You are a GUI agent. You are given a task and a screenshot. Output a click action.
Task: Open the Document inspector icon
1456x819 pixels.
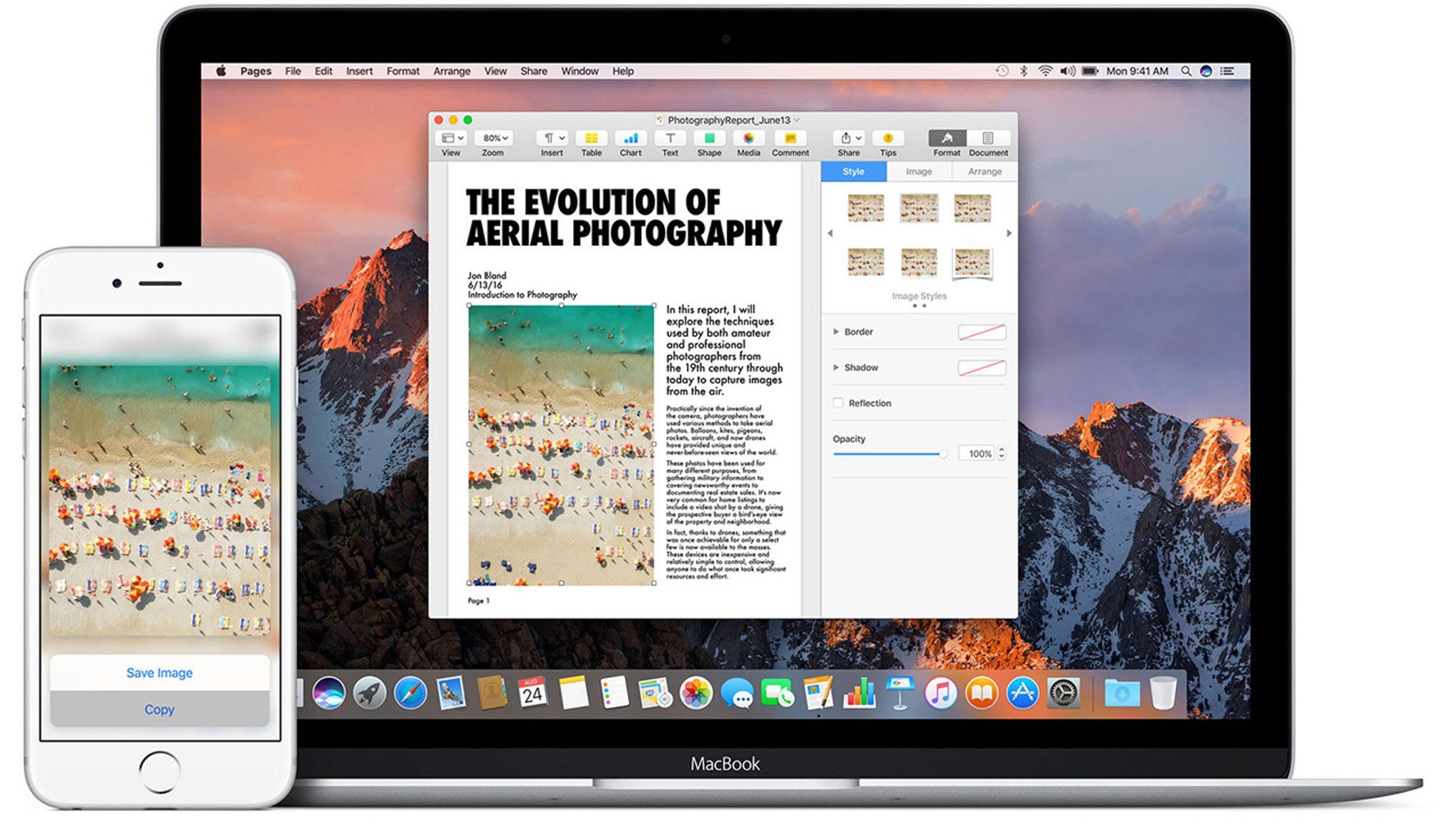[x=987, y=138]
